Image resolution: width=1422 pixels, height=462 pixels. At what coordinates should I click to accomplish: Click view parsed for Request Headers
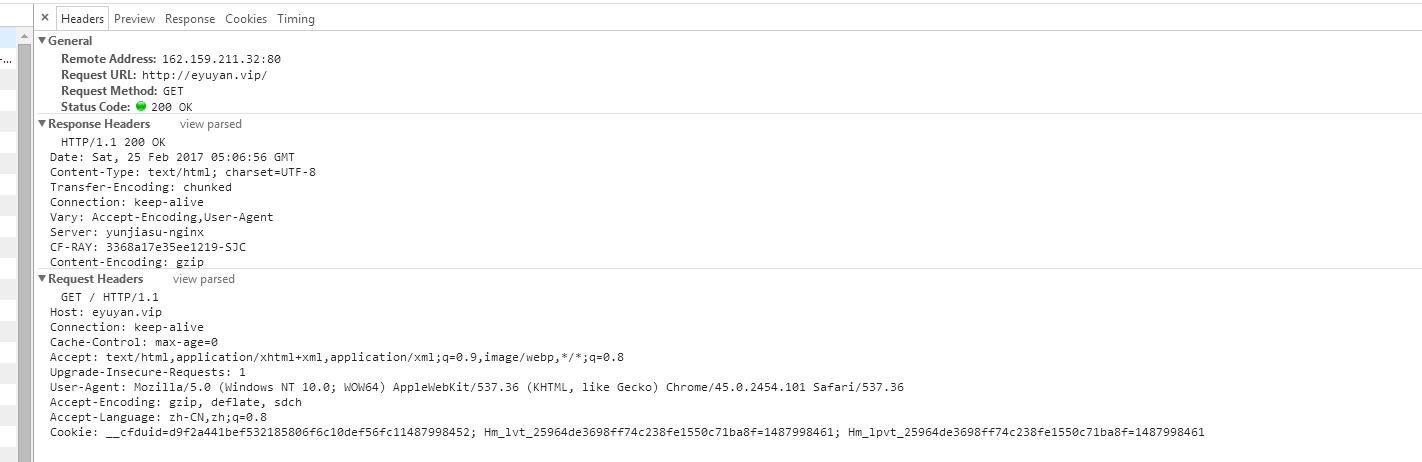coord(203,279)
